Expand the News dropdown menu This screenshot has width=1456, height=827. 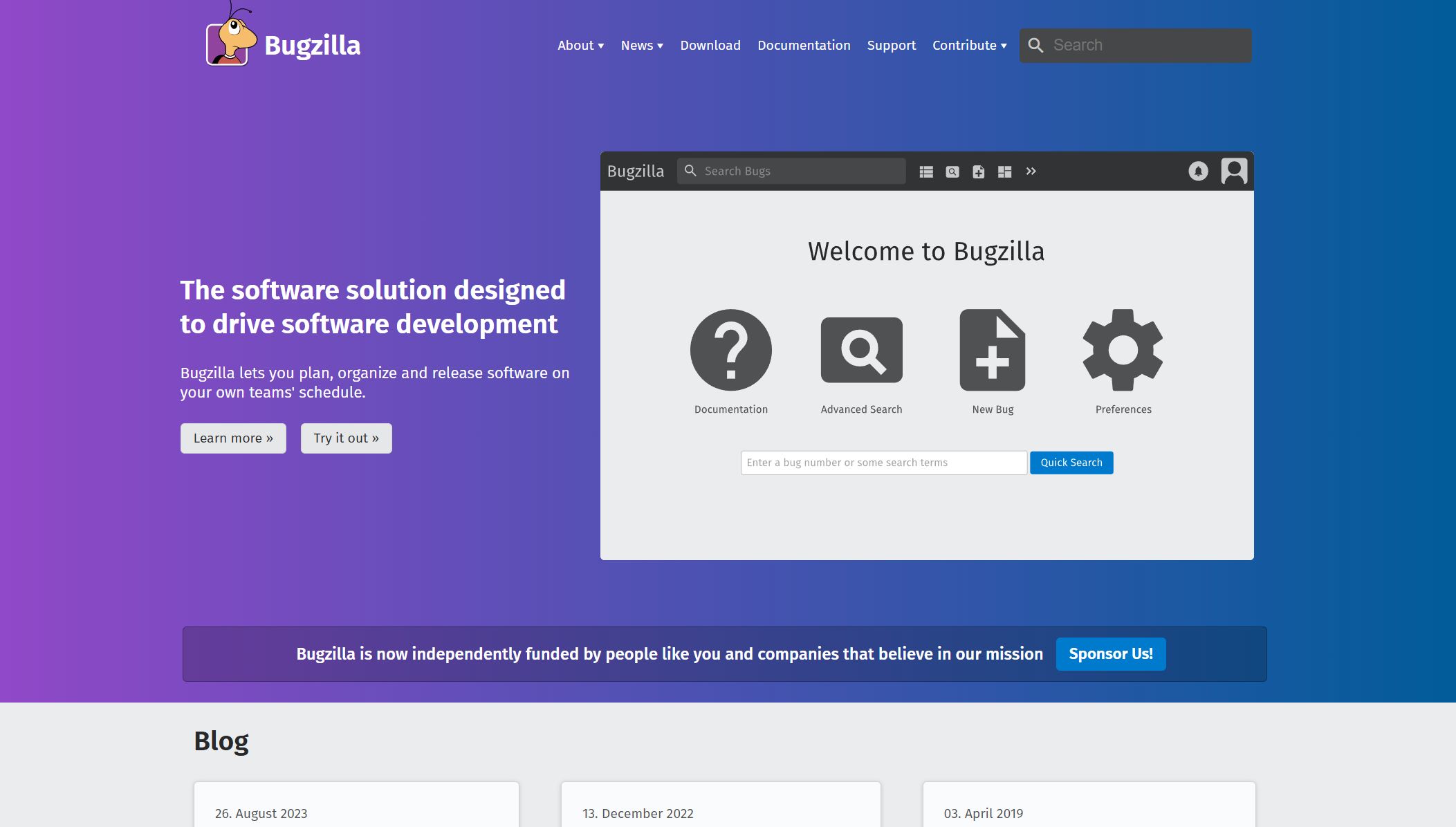(642, 45)
